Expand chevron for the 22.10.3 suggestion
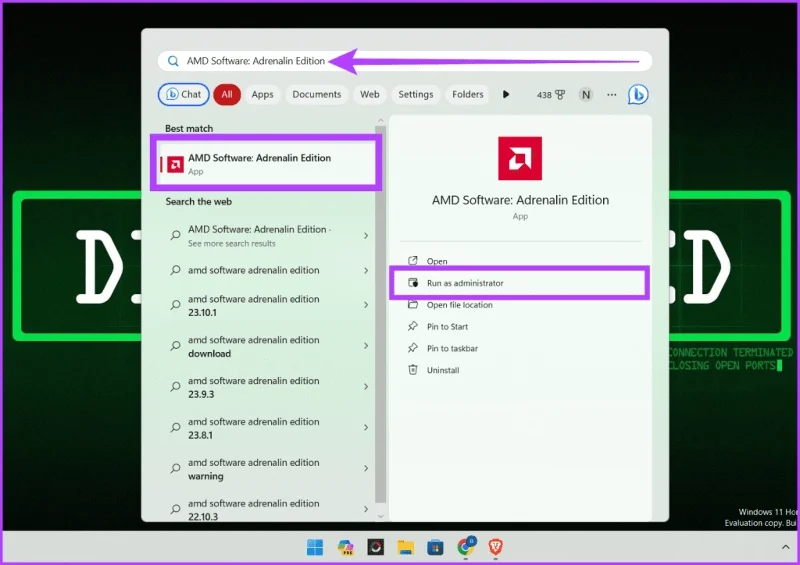The width and height of the screenshot is (800, 565). pyautogui.click(x=366, y=509)
